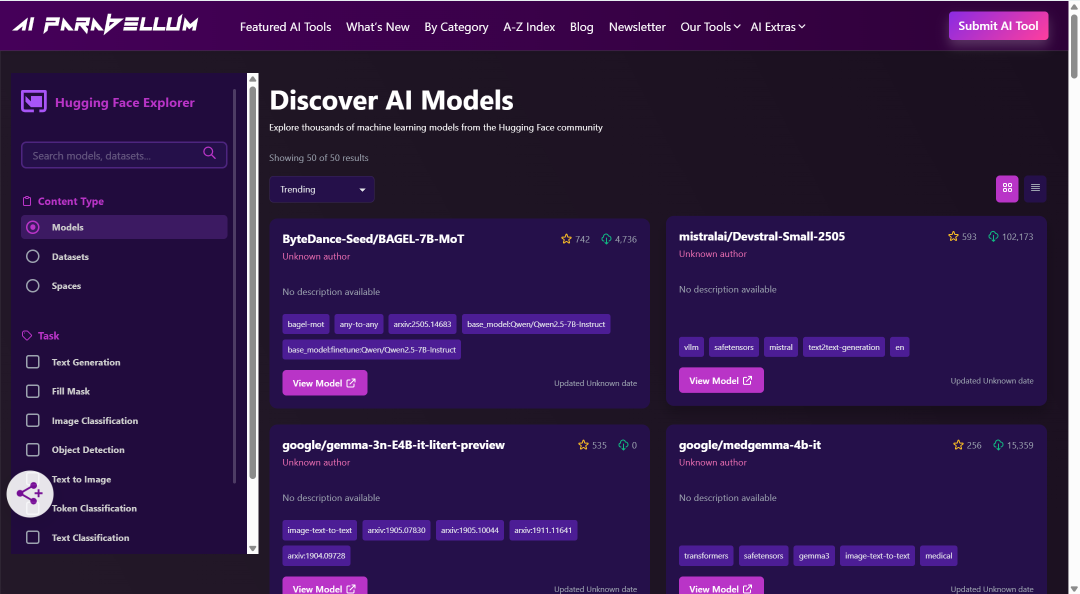
Task: Click the gemma3 tag
Action: [813, 555]
